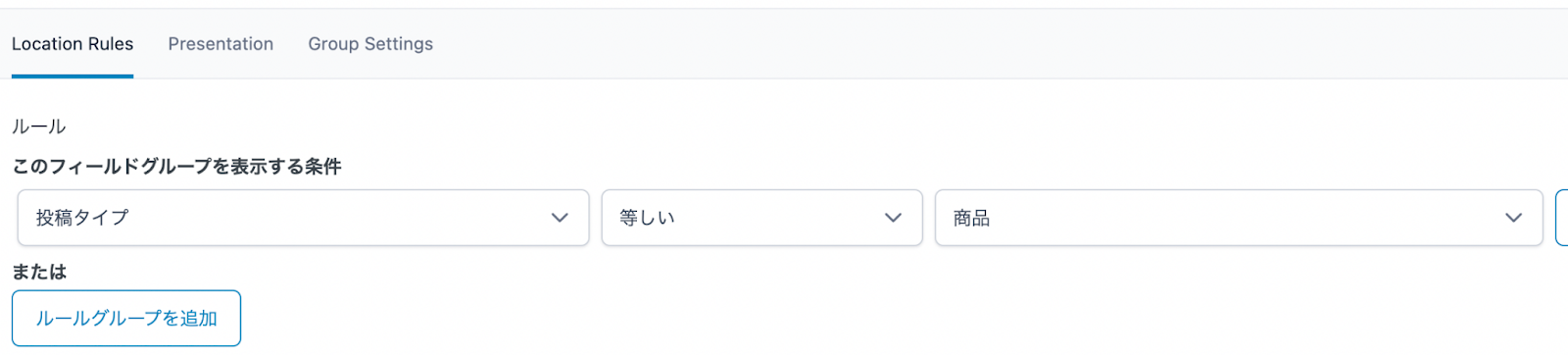Viewport: 1568px width, 355px height.
Task: Open the 等しい operator dropdown
Action: click(761, 218)
